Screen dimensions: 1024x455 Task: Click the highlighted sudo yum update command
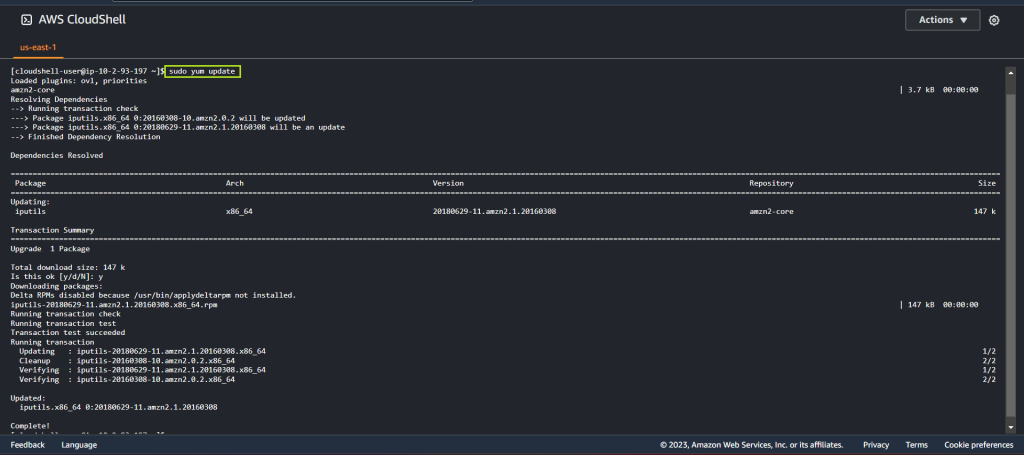pos(201,72)
